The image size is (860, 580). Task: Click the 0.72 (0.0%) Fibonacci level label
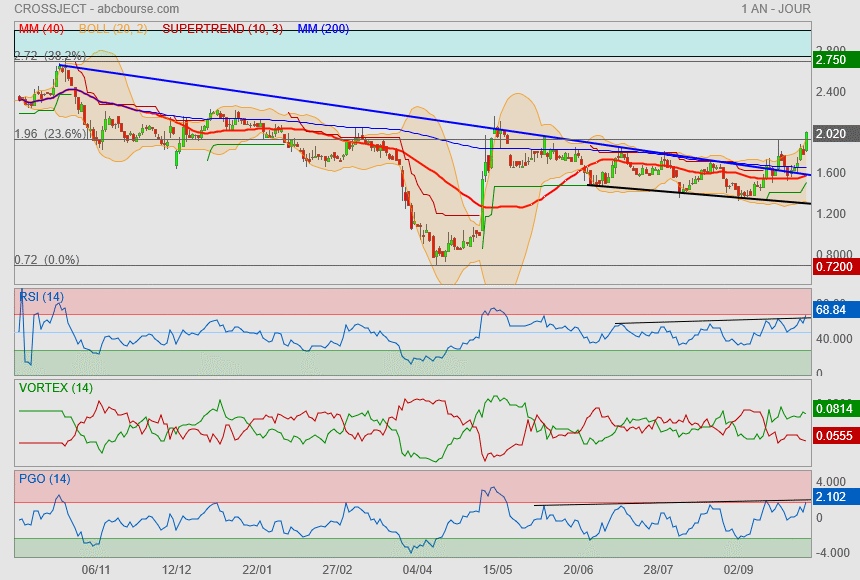tap(46, 260)
